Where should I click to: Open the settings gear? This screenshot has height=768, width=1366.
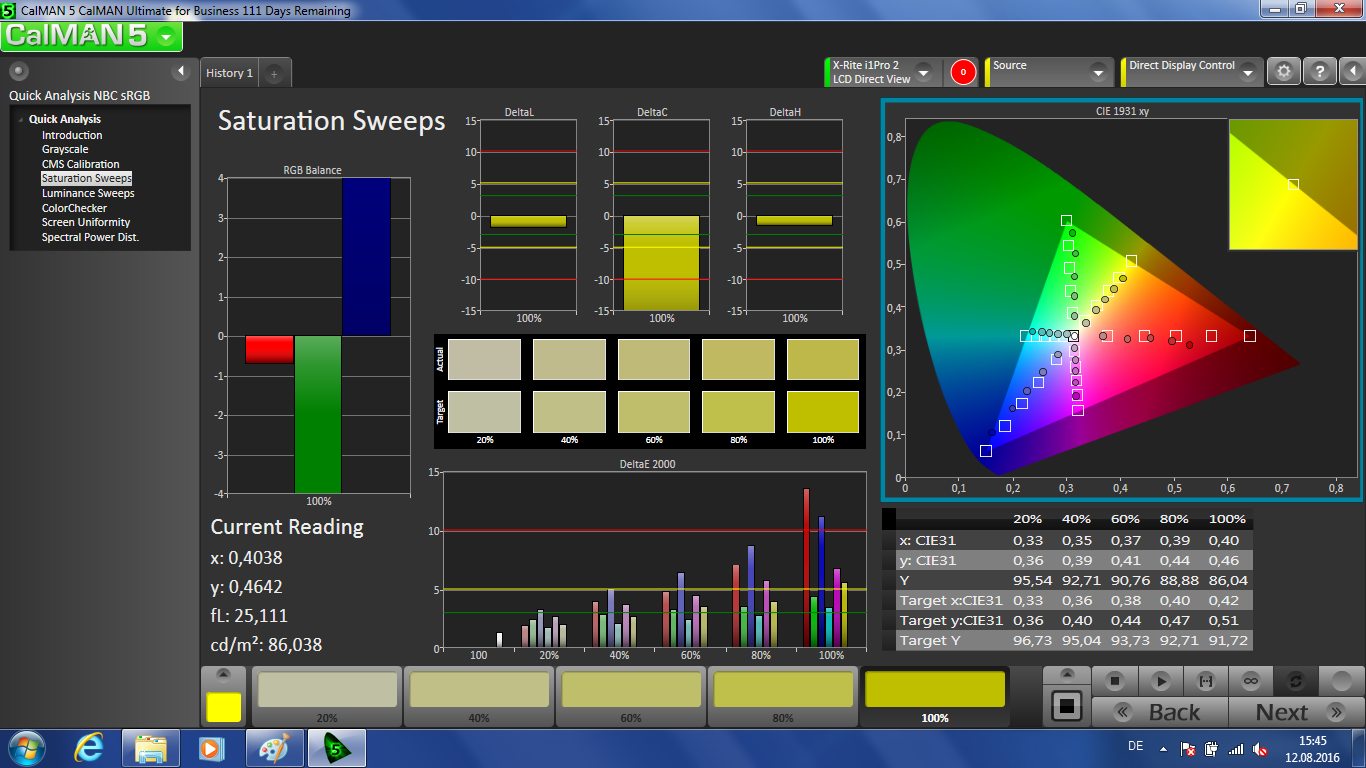pos(1284,72)
